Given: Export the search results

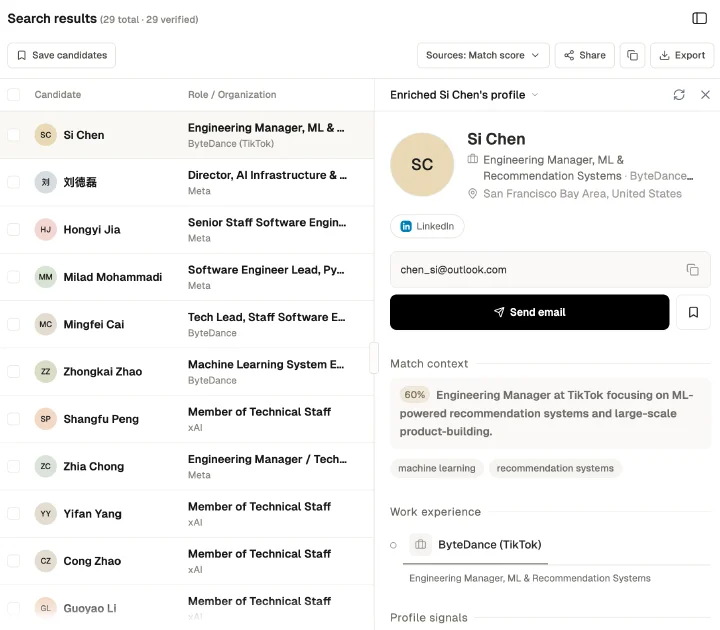Looking at the screenshot, I should pos(682,55).
